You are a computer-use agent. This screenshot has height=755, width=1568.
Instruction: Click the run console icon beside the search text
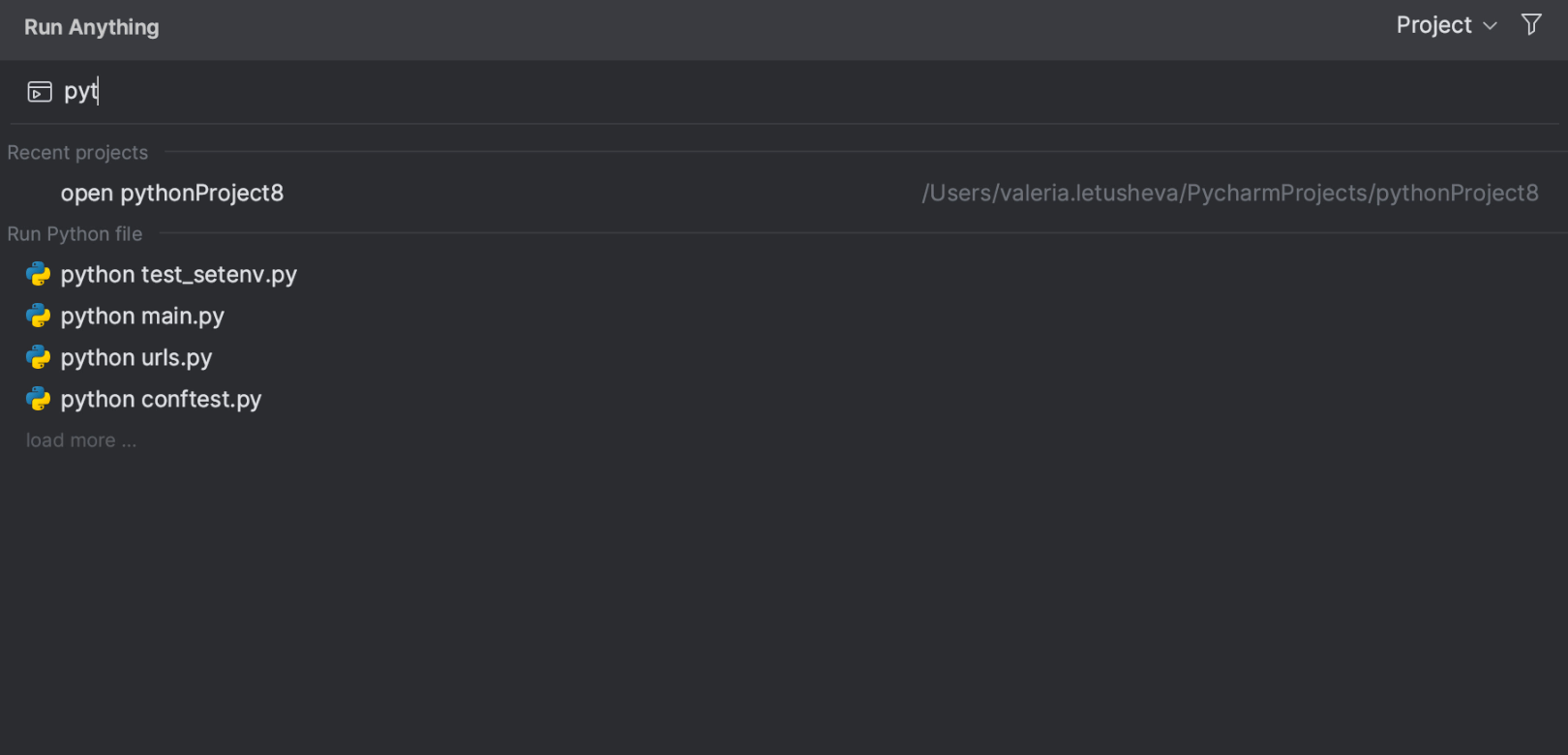(x=40, y=92)
